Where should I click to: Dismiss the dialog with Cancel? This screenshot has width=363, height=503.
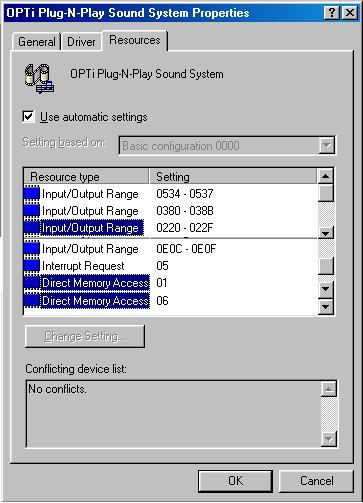click(316, 481)
